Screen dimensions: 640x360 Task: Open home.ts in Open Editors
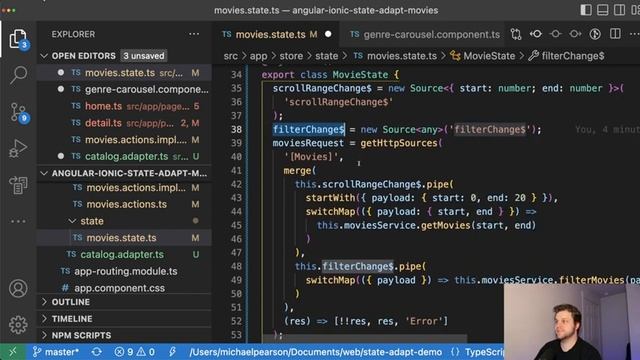[124, 106]
